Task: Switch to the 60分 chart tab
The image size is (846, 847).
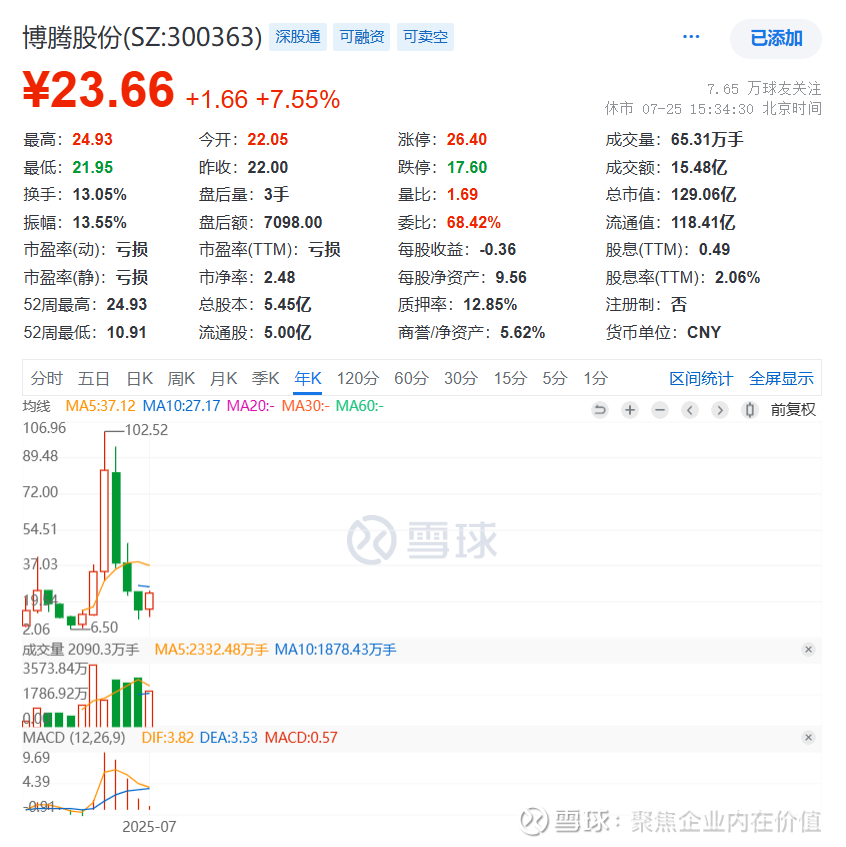Action: tap(411, 378)
